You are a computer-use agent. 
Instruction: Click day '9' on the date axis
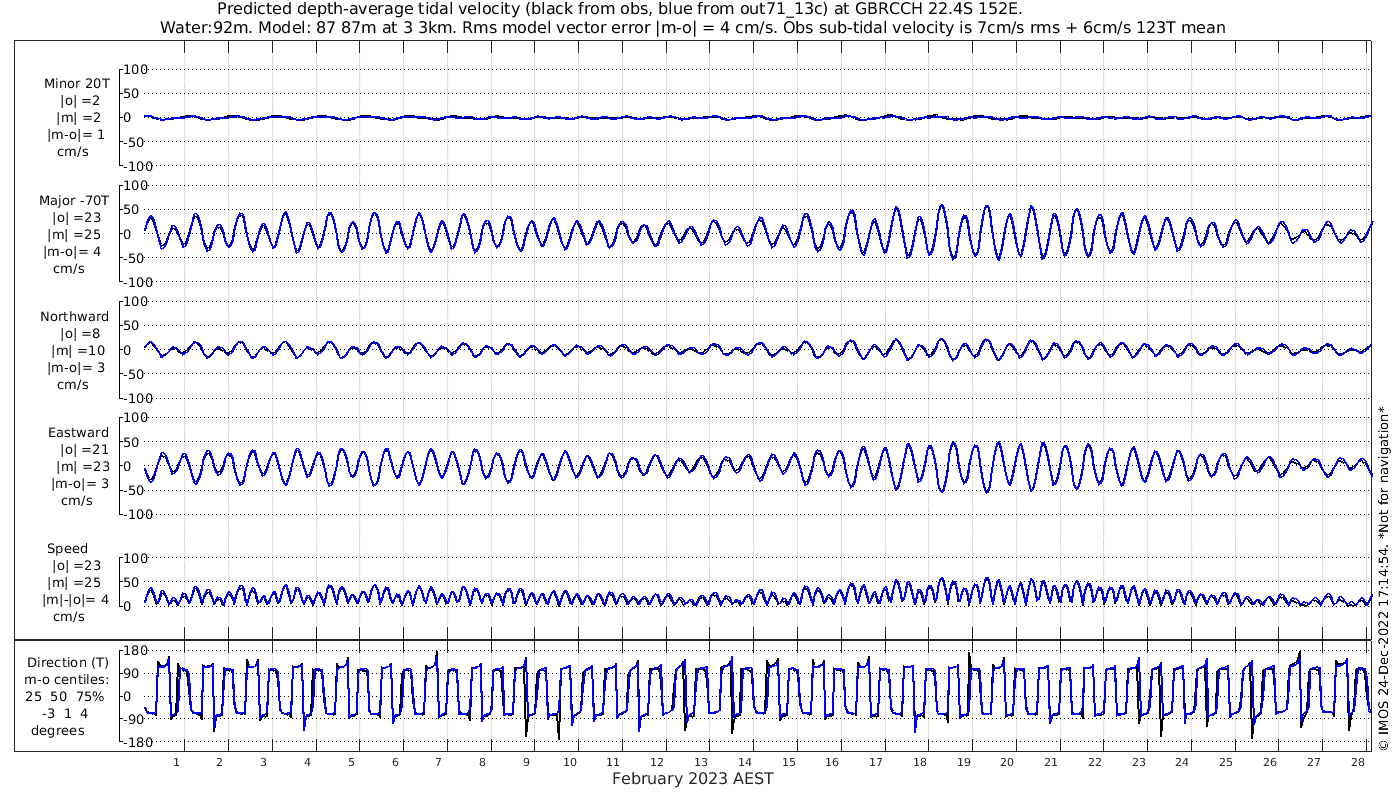coord(526,762)
